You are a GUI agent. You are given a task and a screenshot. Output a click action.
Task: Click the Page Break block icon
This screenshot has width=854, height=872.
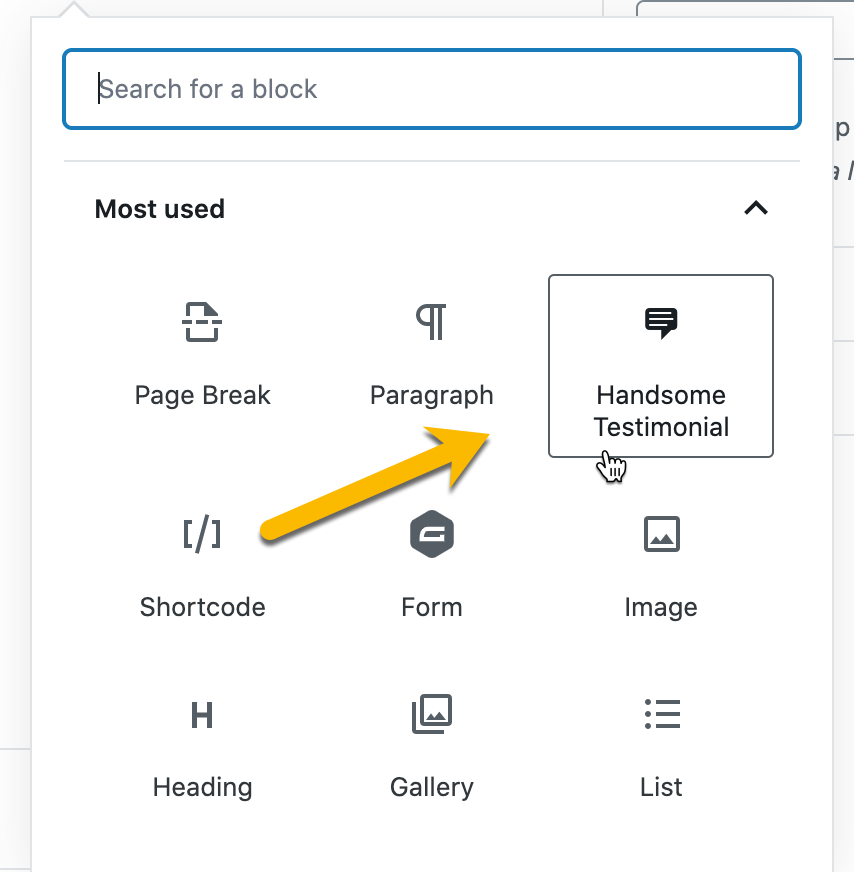click(x=202, y=321)
